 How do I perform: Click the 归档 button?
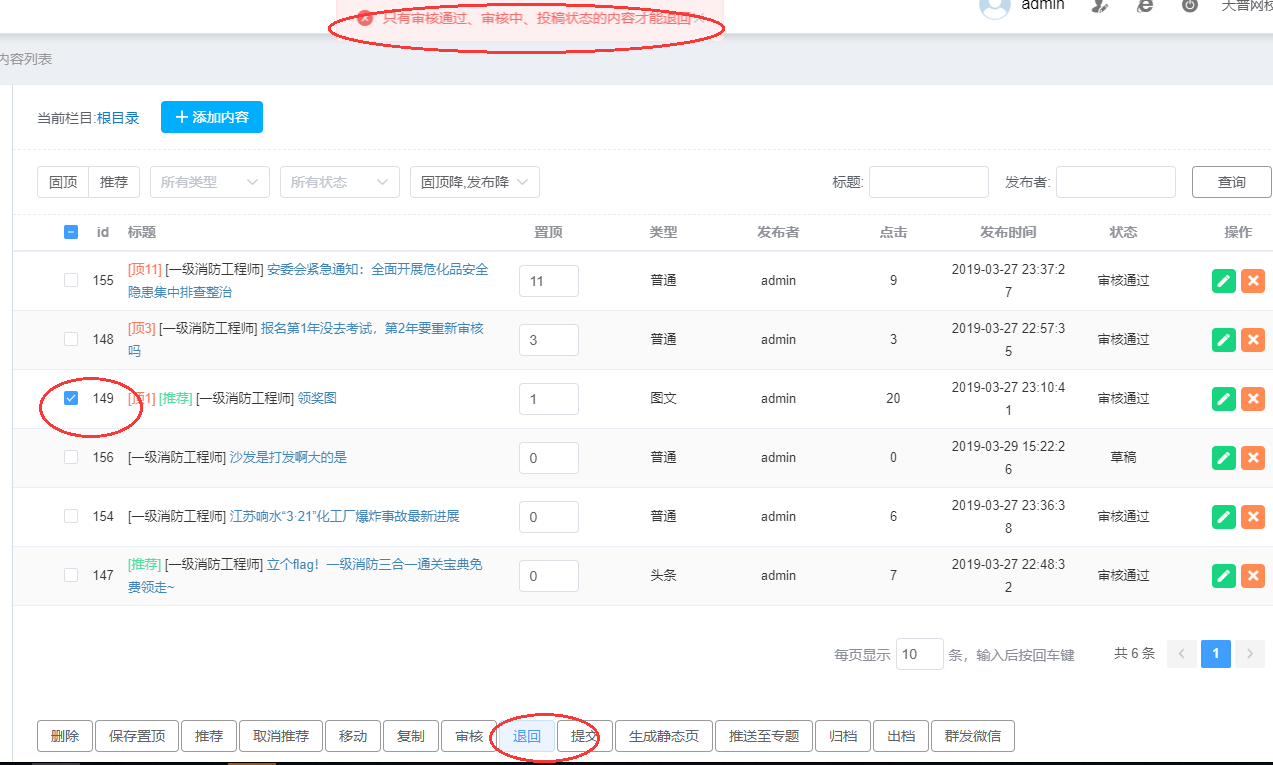coord(843,736)
